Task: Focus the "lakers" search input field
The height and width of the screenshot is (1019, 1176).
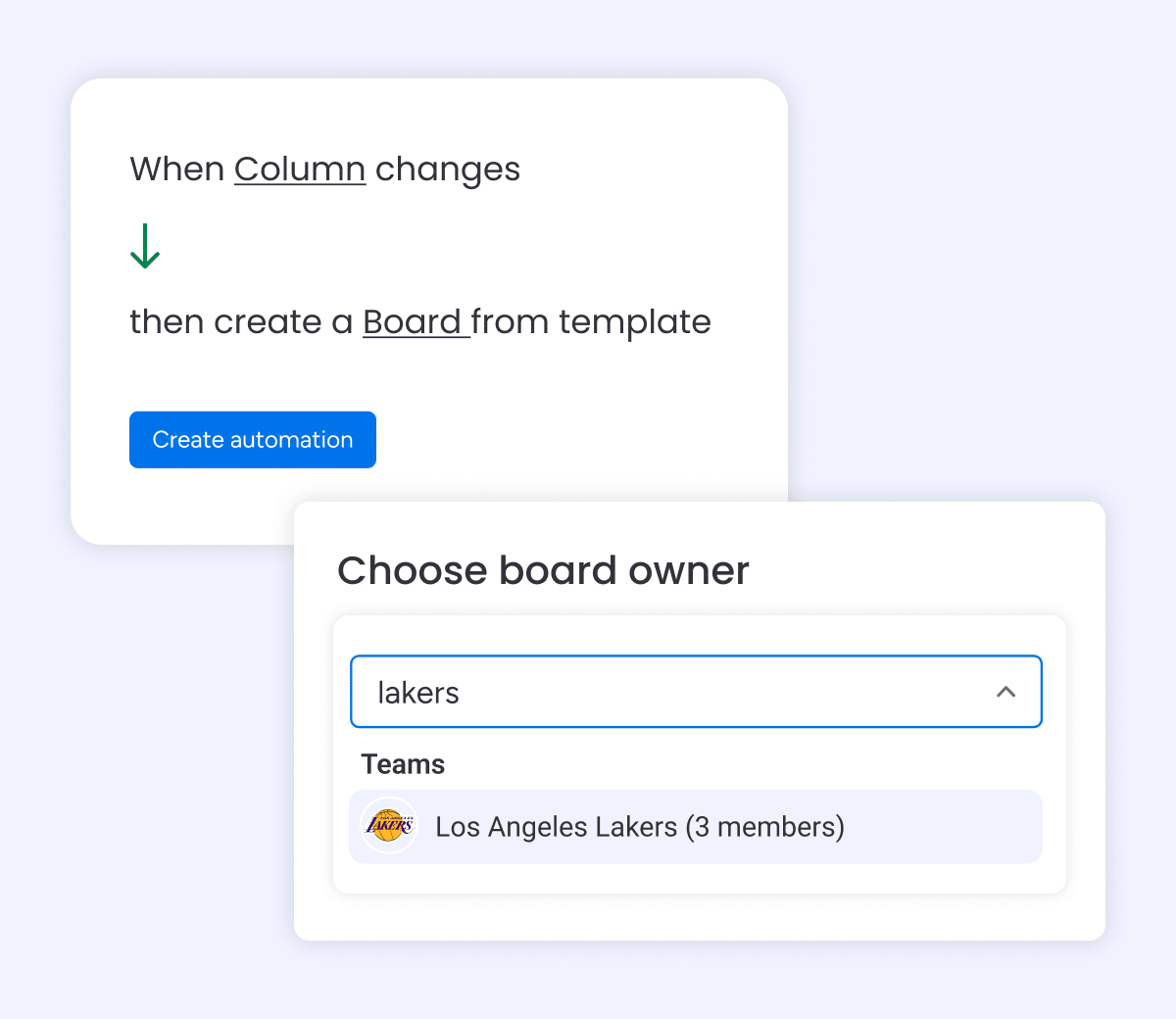Action: (x=666, y=692)
